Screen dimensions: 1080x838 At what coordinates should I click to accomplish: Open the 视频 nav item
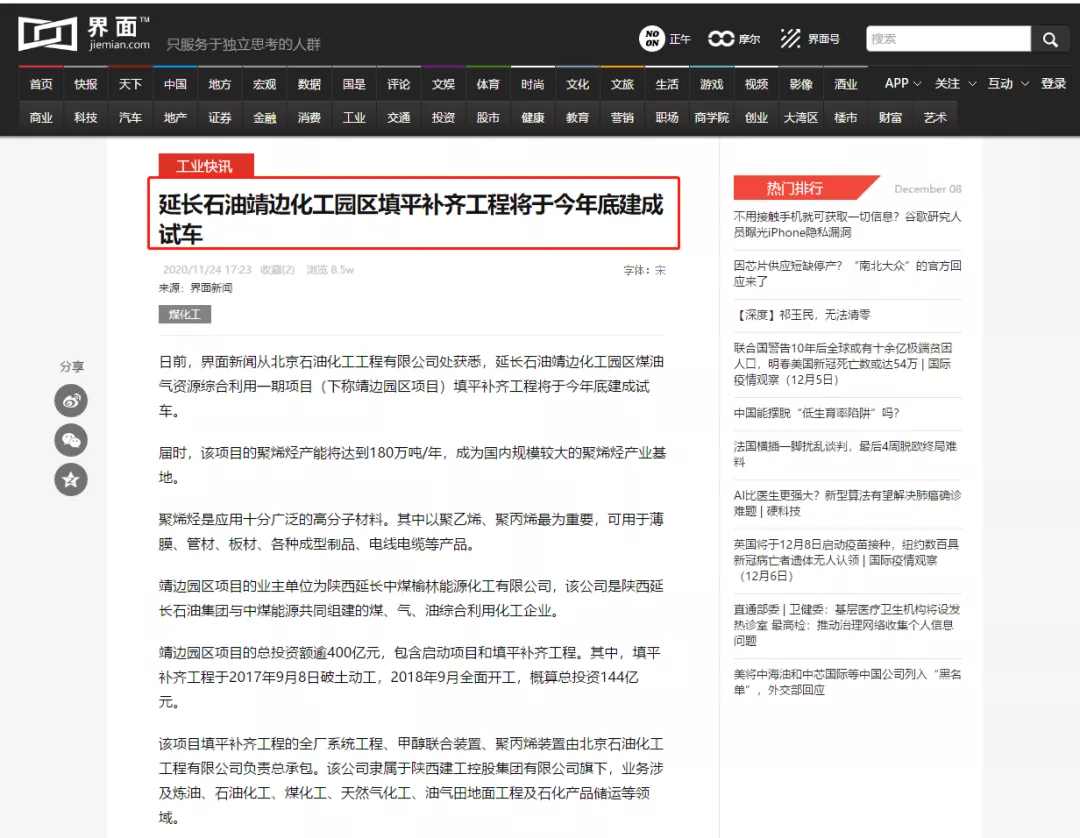pyautogui.click(x=756, y=84)
